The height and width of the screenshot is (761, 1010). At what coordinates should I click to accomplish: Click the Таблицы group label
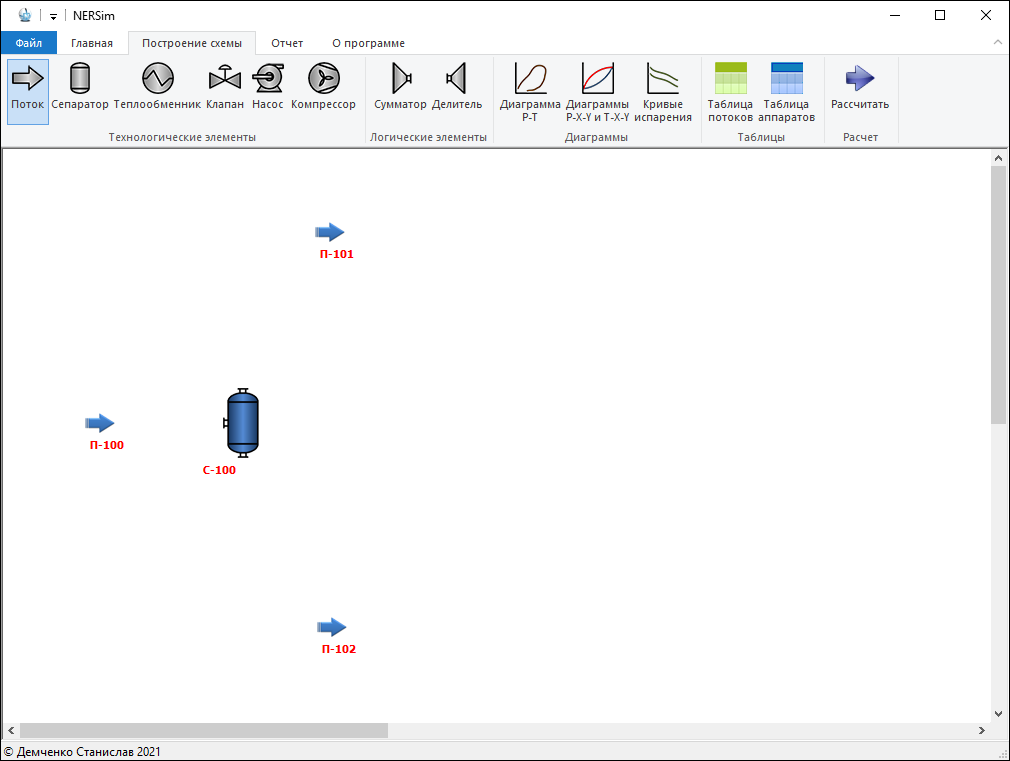pos(761,137)
